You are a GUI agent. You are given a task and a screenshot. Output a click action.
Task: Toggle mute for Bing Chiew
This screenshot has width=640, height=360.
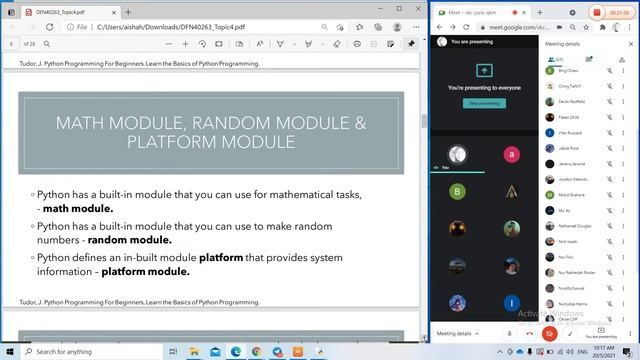pos(609,71)
